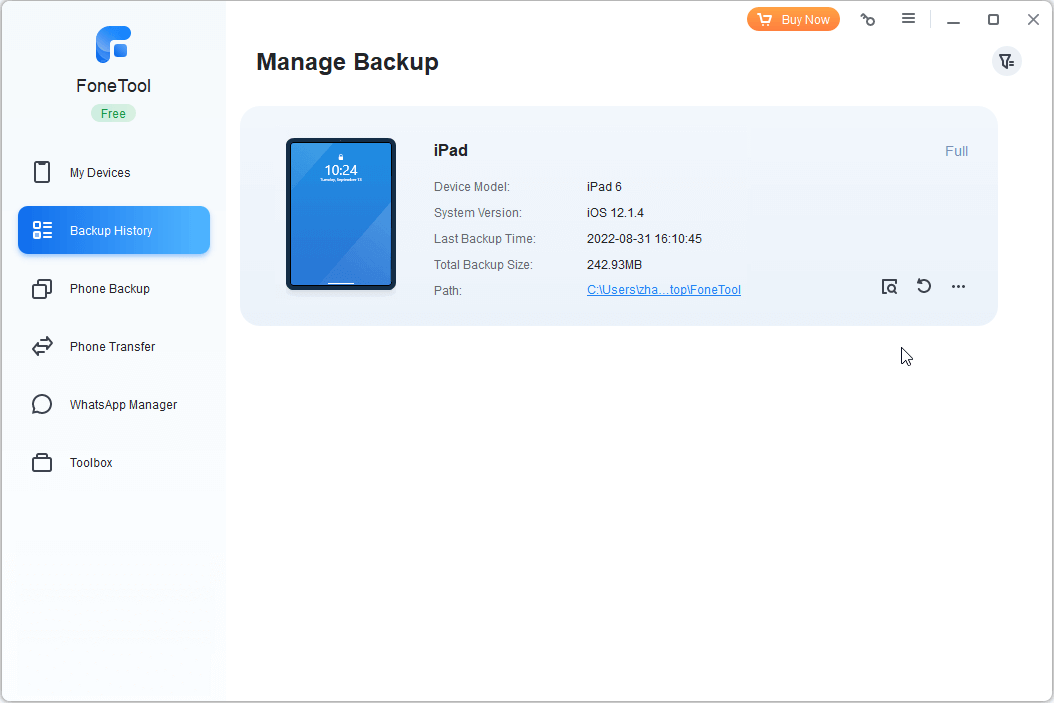This screenshot has height=703, width=1054.
Task: Click the FoneTool logo
Action: coord(113,44)
